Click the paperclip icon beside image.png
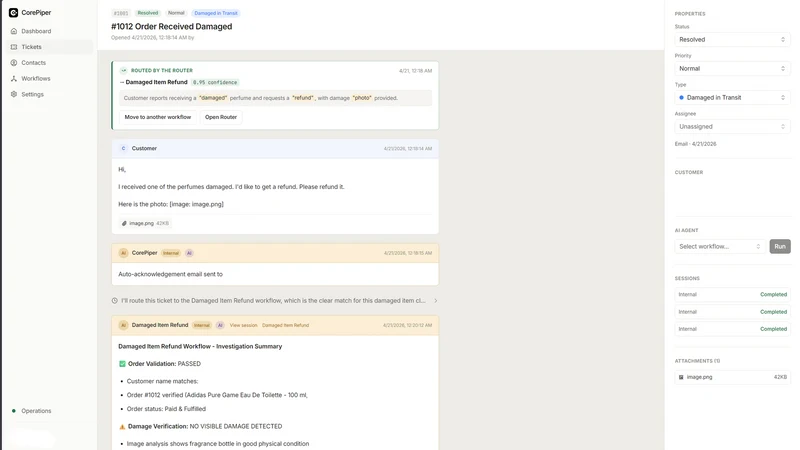 tap(124, 223)
